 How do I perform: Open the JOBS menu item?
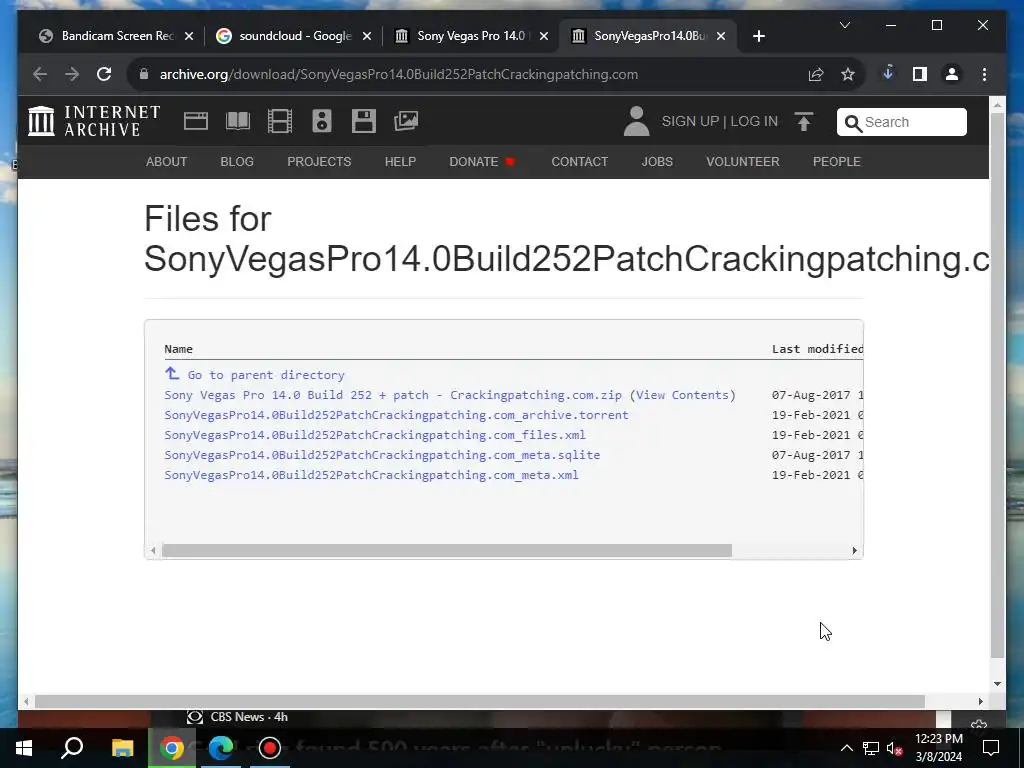click(657, 162)
